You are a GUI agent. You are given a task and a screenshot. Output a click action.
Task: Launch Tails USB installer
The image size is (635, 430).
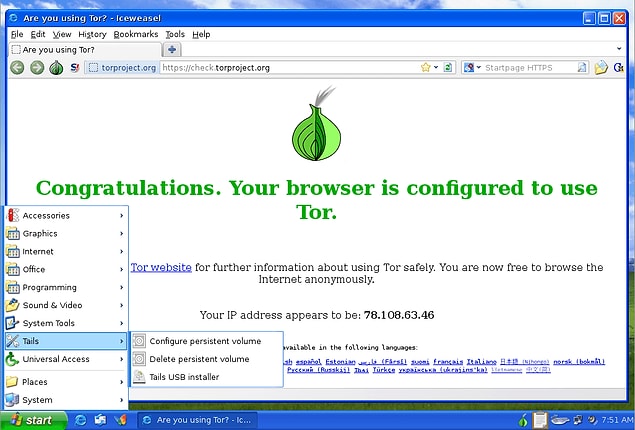click(x=207, y=377)
